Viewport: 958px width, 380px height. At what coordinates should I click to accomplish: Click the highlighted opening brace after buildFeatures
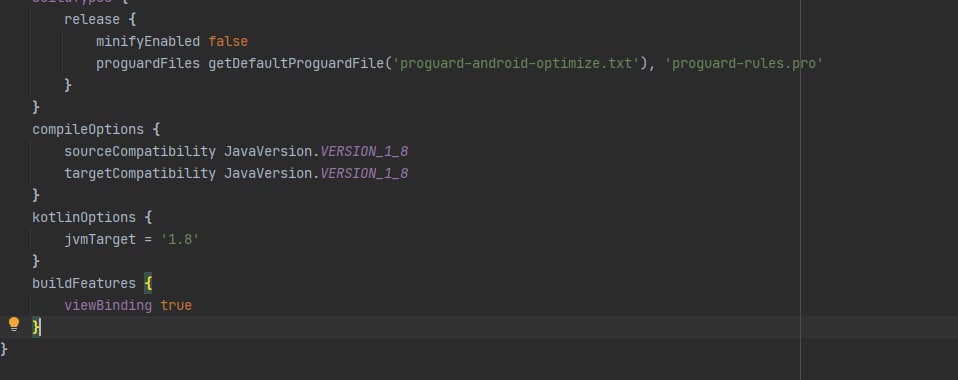point(148,283)
